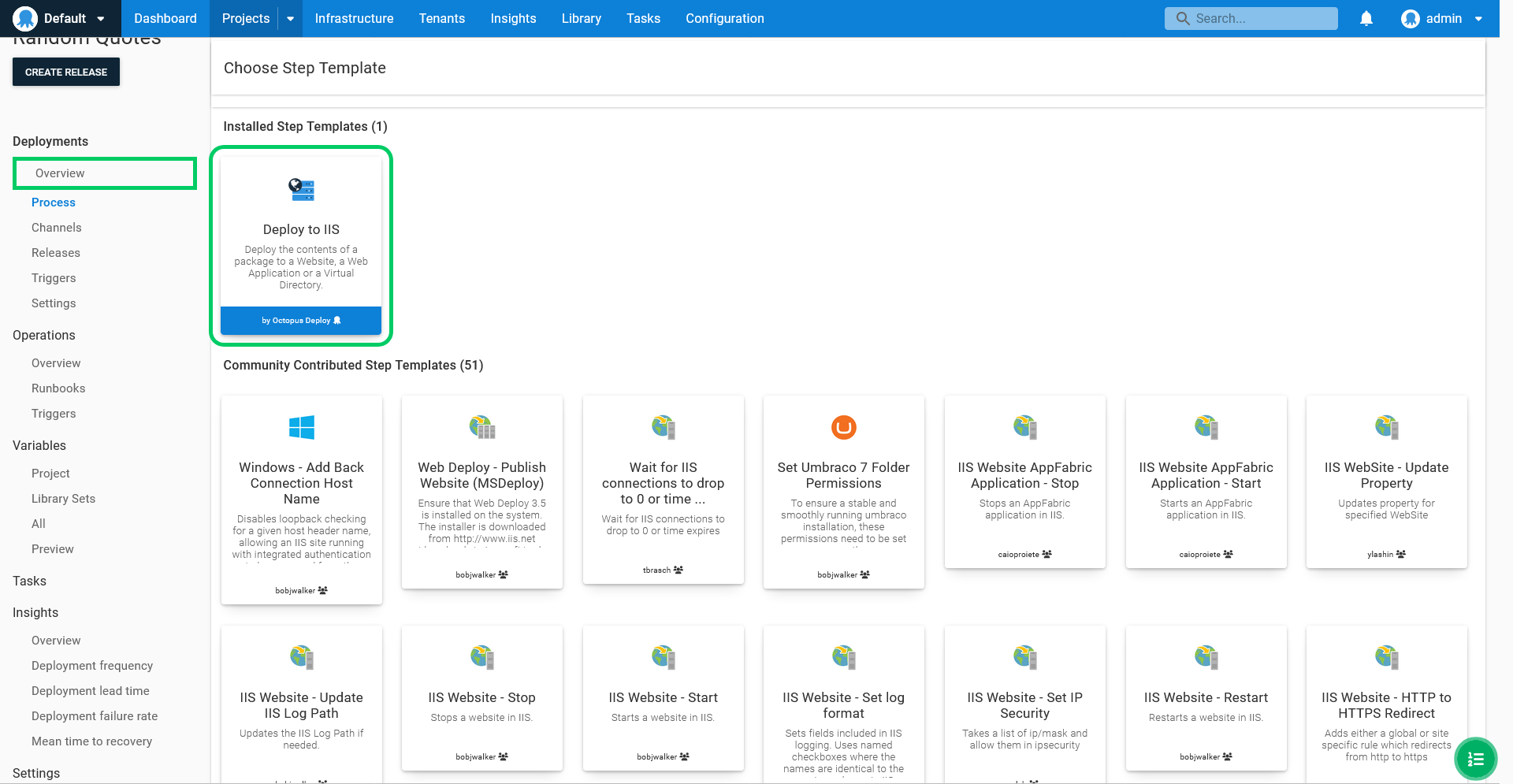Open Library Sets under Variables
Screen dimensions: 1513x784
63,499
